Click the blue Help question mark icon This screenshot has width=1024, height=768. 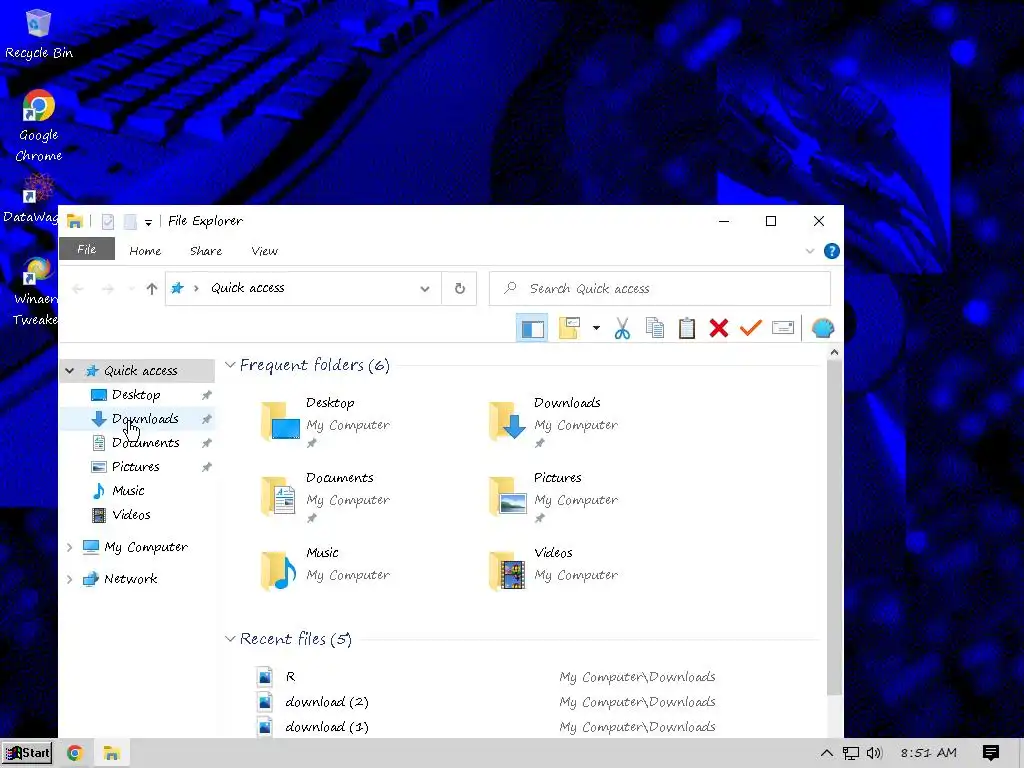(x=831, y=251)
